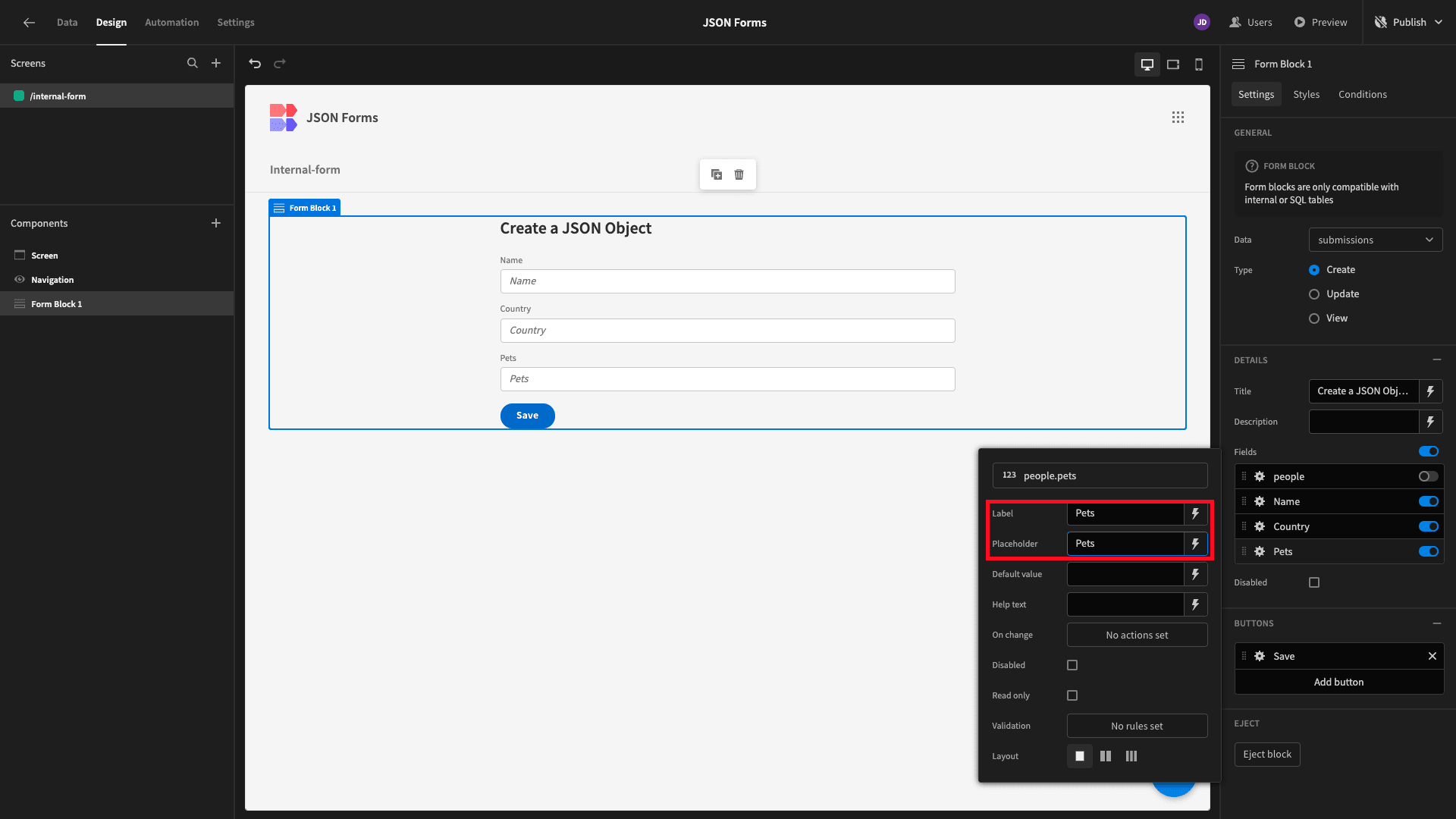
Task: Open binding lightning icon for Help text
Action: (x=1195, y=604)
